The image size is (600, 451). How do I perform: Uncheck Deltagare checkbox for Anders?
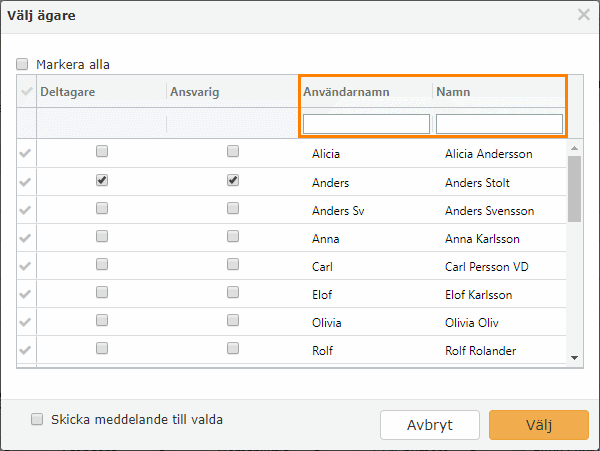(x=102, y=180)
